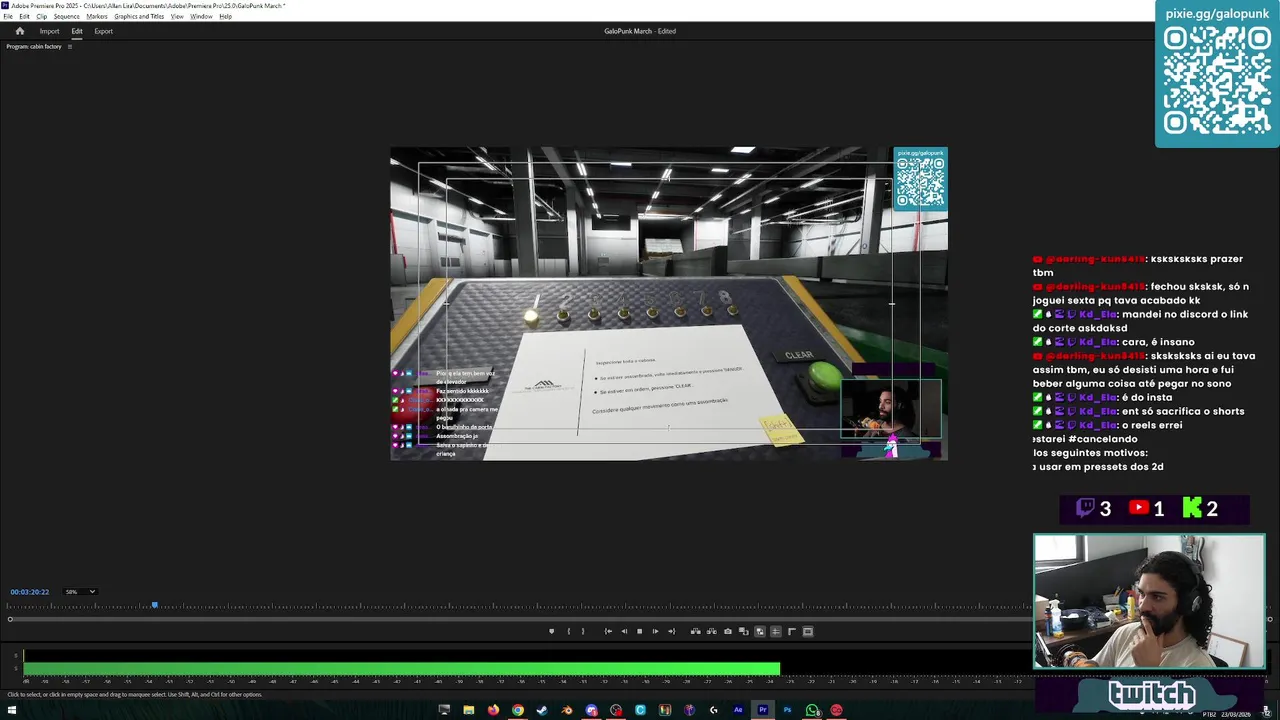Click the 00:03:20:22 timecode field

tap(29, 592)
